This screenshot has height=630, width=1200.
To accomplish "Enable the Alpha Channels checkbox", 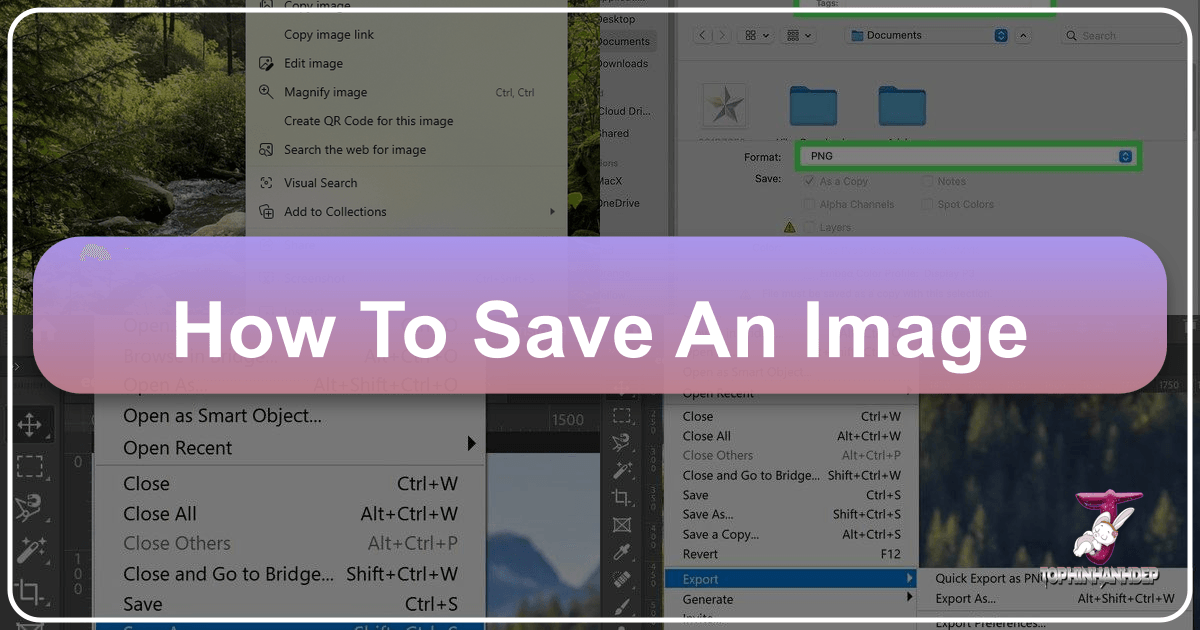I will click(809, 205).
